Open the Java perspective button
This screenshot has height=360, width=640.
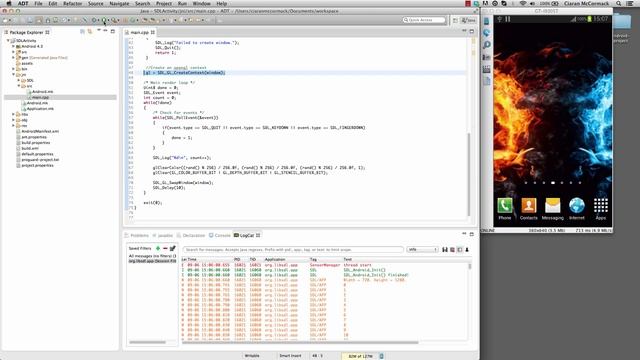point(469,20)
